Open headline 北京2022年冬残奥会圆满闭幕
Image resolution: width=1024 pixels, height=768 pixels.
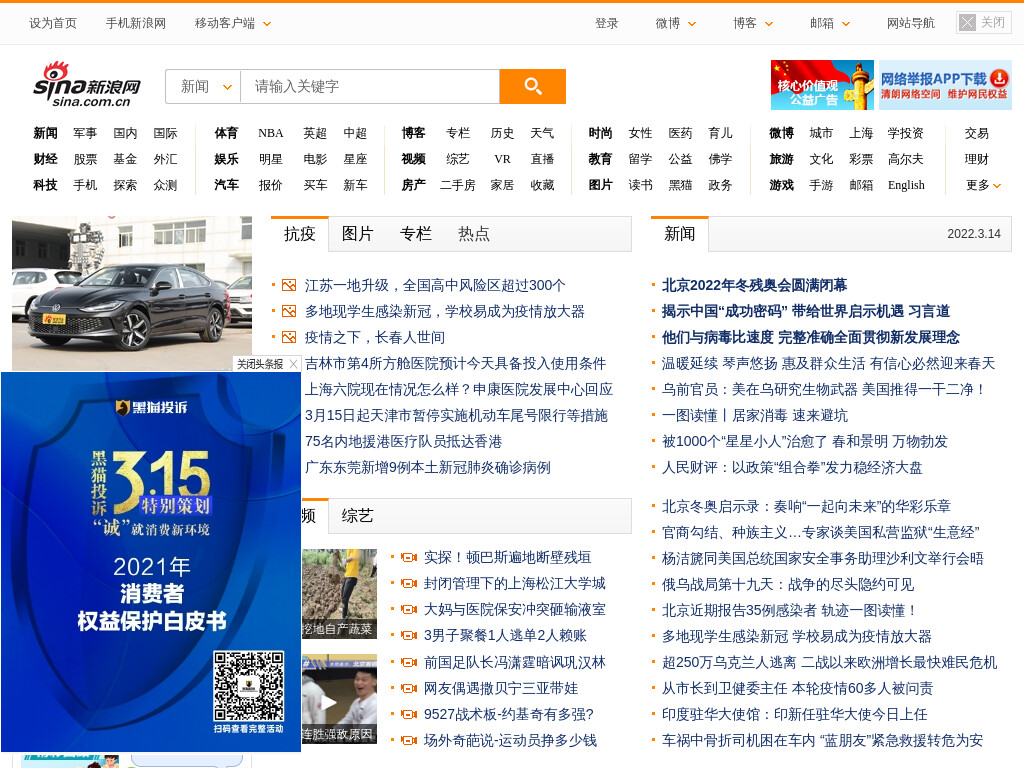pyautogui.click(x=754, y=285)
